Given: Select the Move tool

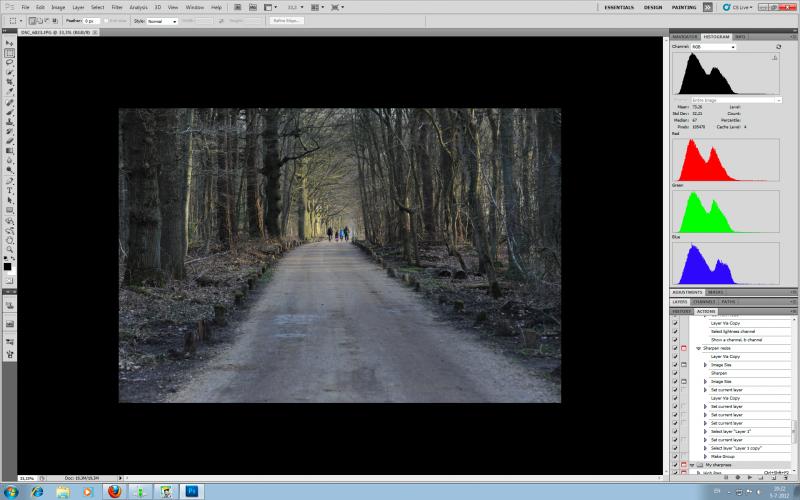Looking at the screenshot, I should [x=9, y=44].
